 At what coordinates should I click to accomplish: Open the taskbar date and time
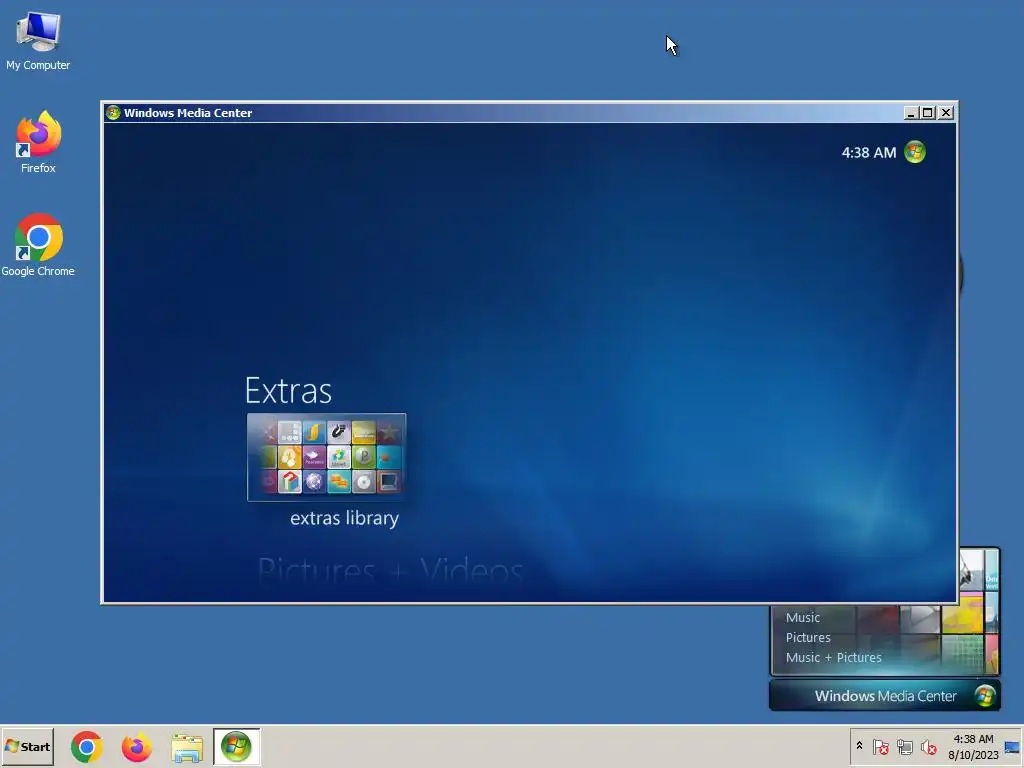(x=973, y=746)
